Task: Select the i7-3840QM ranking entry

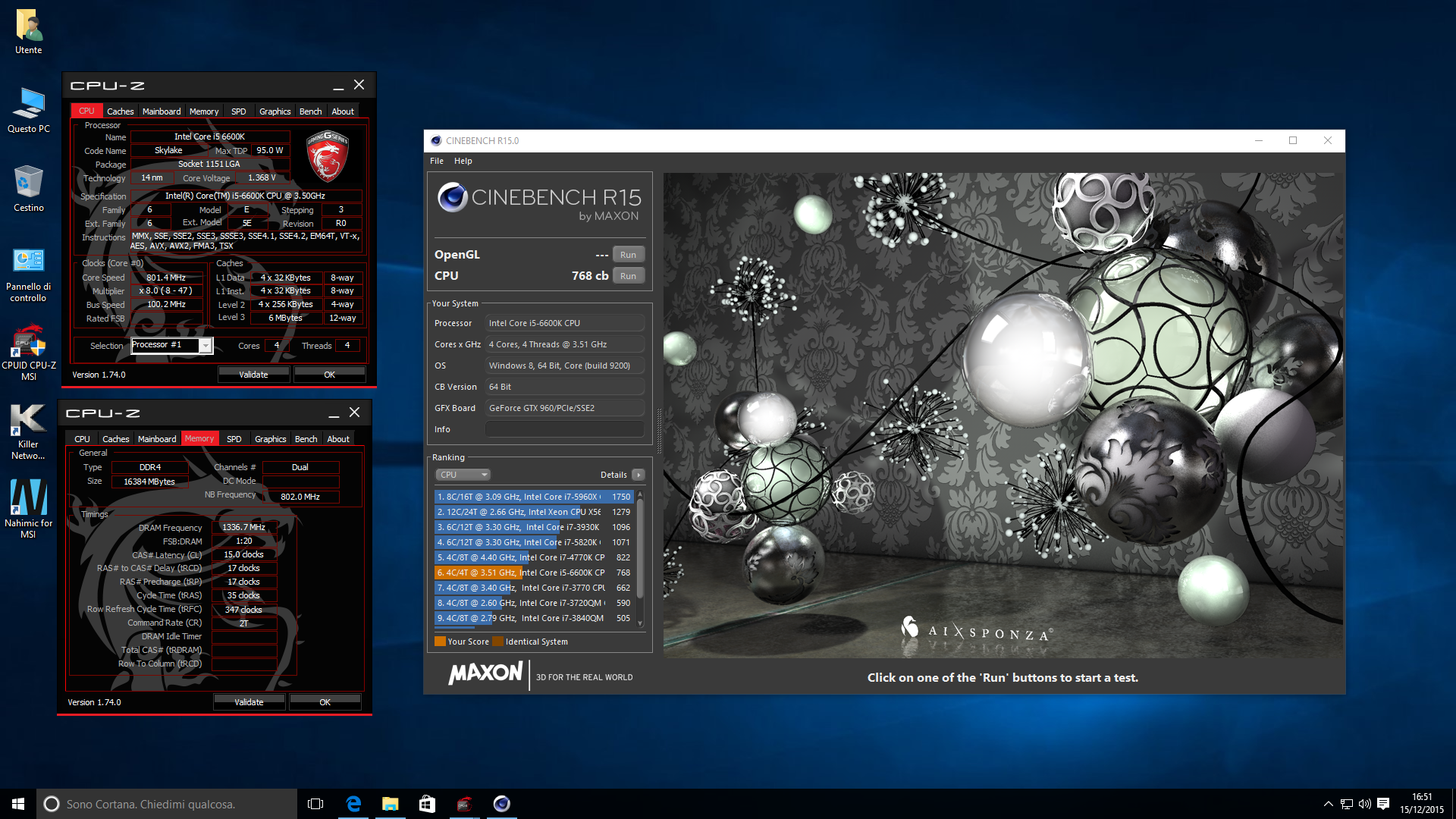Action: 534,618
